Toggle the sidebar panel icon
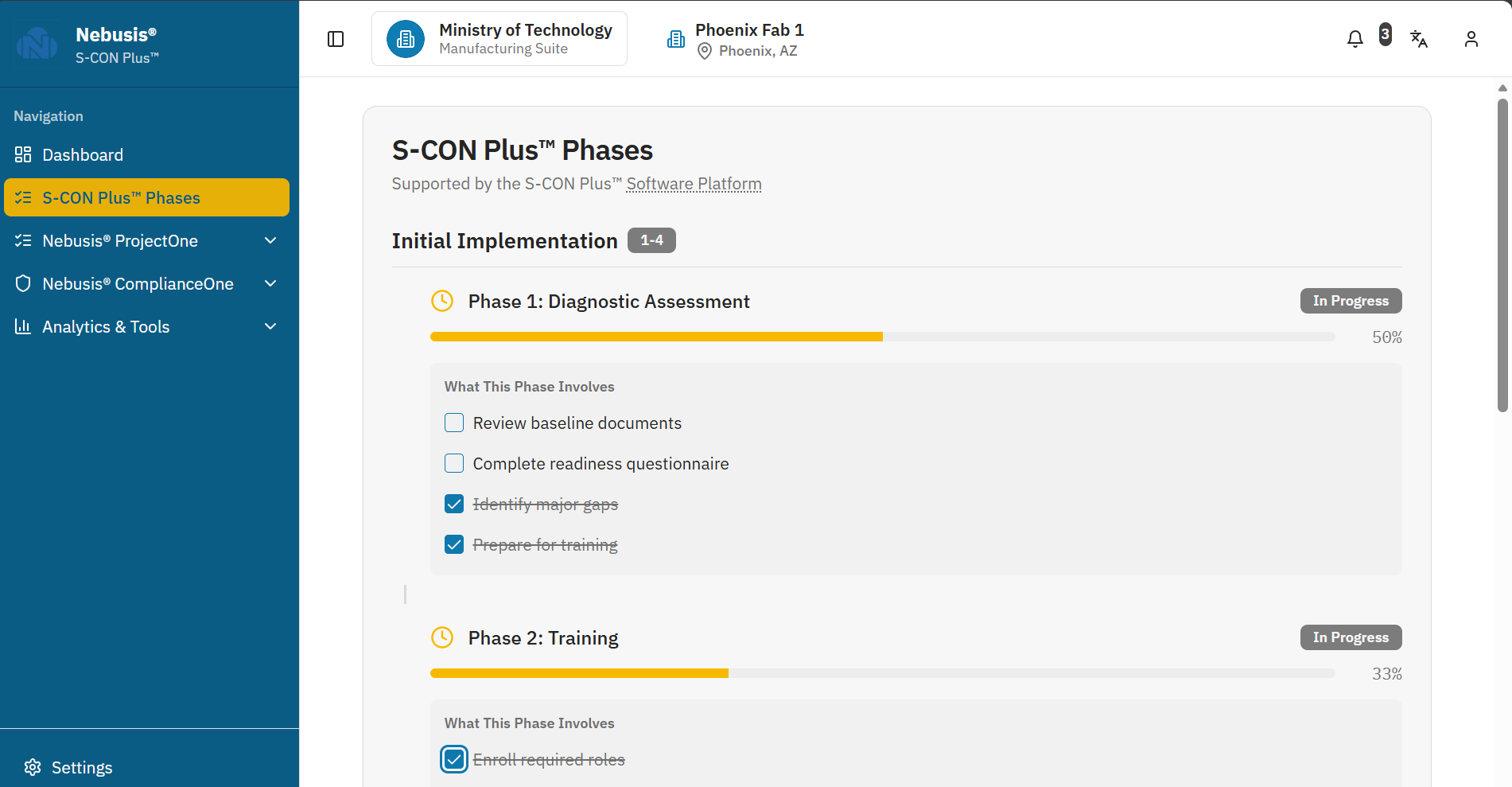Image resolution: width=1512 pixels, height=787 pixels. coord(336,39)
